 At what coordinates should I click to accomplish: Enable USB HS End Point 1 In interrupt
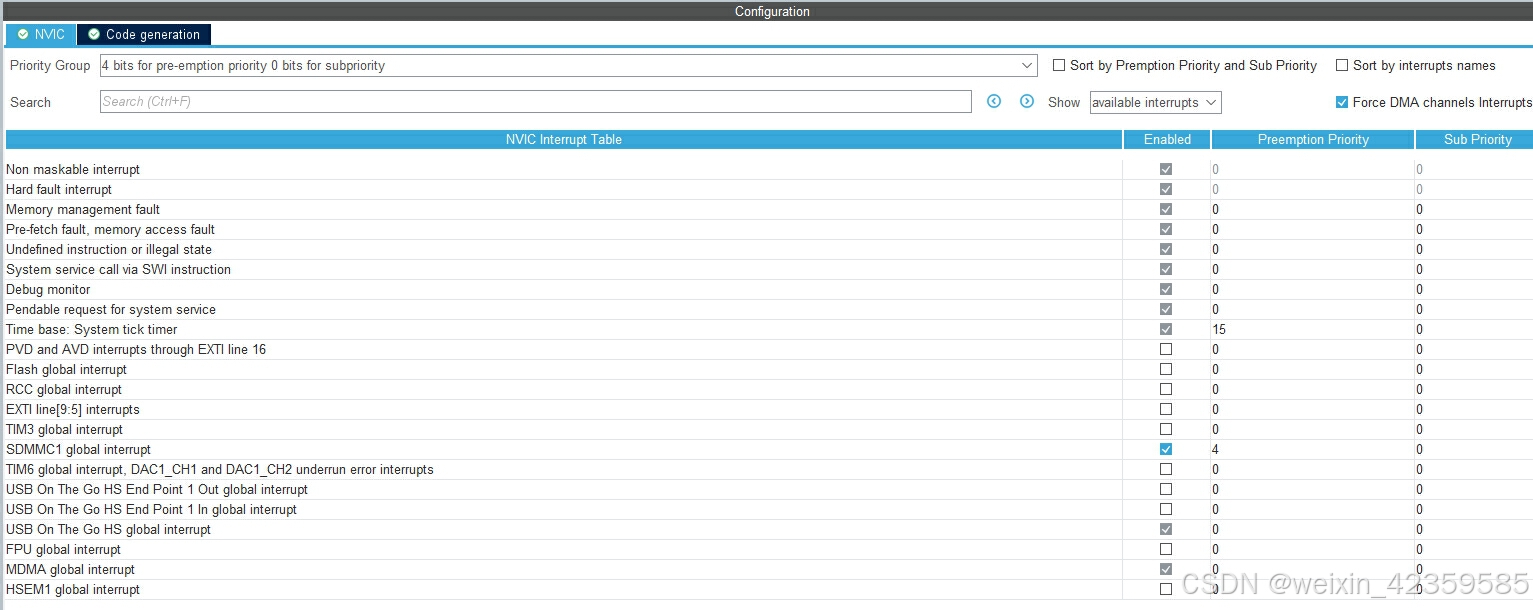pyautogui.click(x=1166, y=510)
